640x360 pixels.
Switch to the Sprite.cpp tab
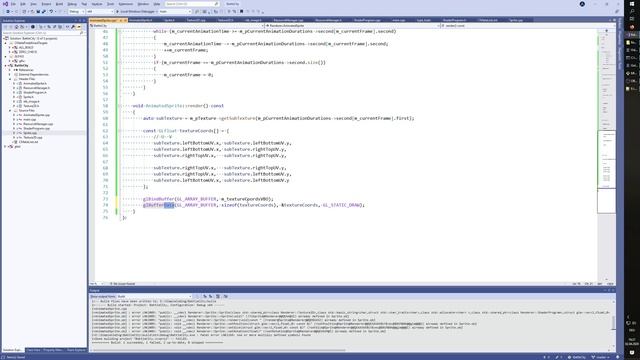[516, 20]
